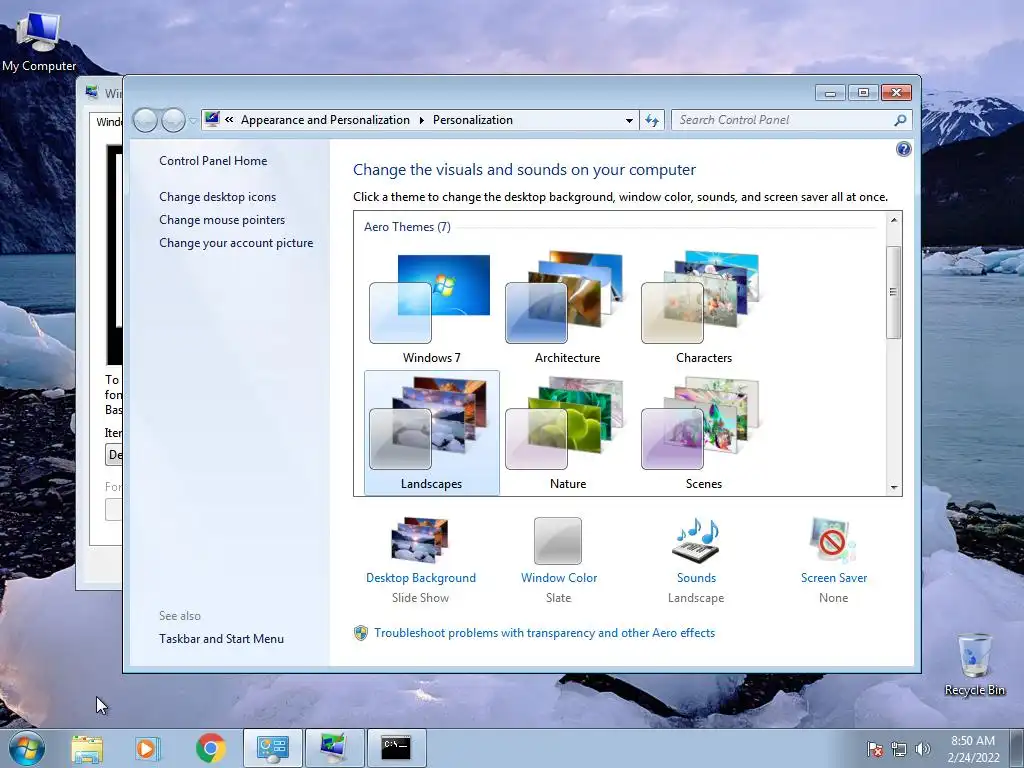This screenshot has width=1024, height=768.
Task: Click the background window's title bar icon
Action: point(91,93)
